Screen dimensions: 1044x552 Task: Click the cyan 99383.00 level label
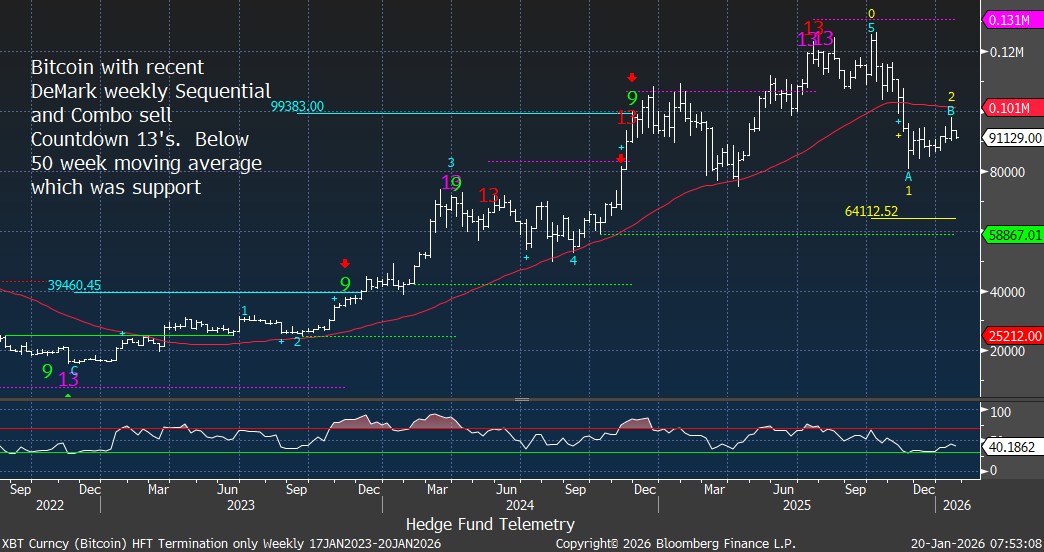297,106
